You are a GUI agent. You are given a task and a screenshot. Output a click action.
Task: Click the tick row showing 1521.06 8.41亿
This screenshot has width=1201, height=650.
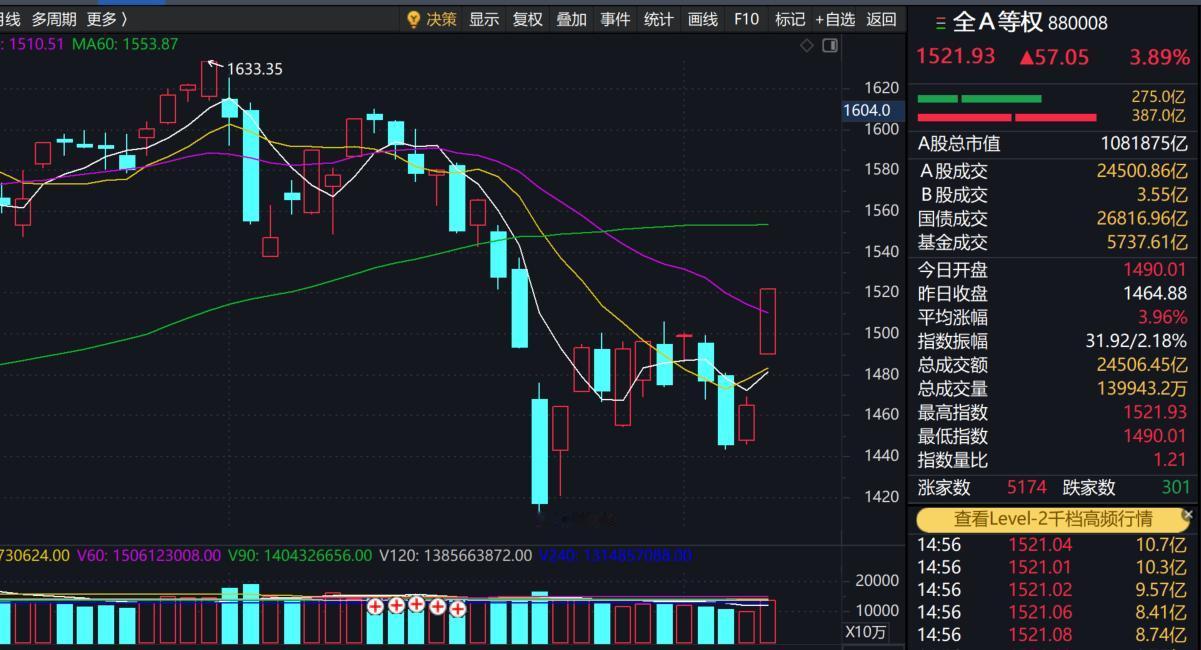[x=1052, y=612]
